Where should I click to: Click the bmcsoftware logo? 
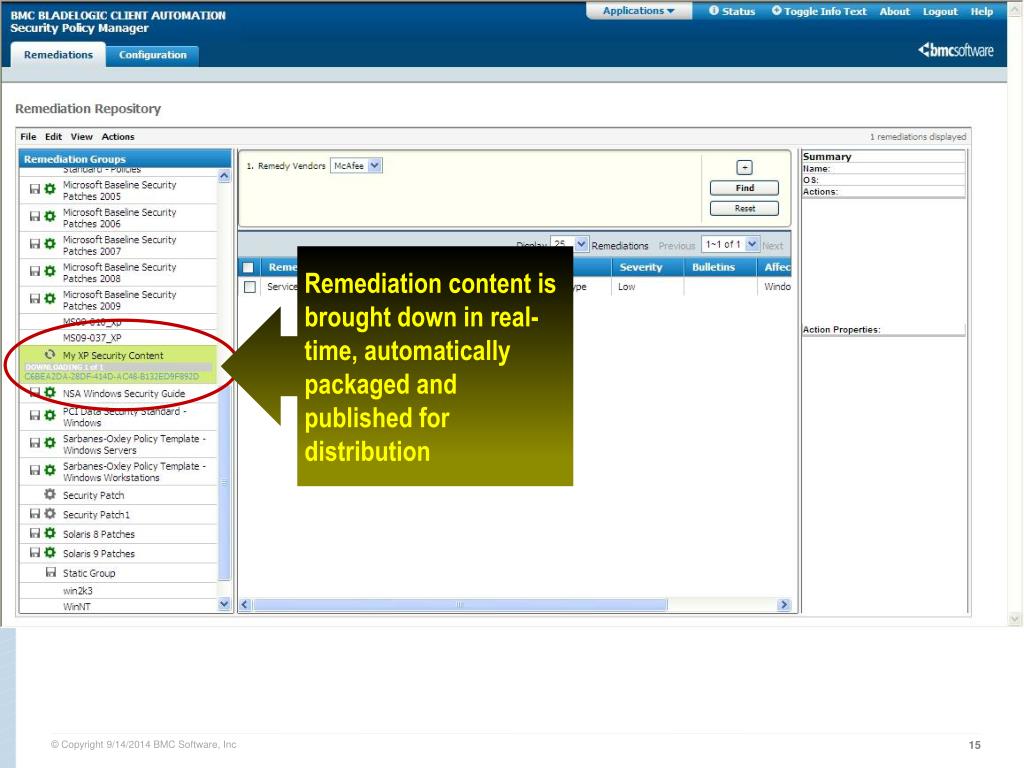coord(956,50)
